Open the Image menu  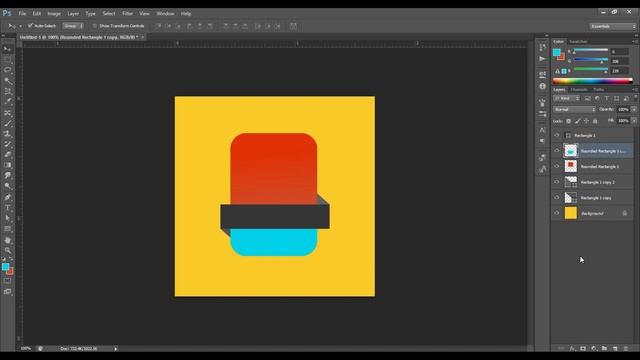[54, 13]
